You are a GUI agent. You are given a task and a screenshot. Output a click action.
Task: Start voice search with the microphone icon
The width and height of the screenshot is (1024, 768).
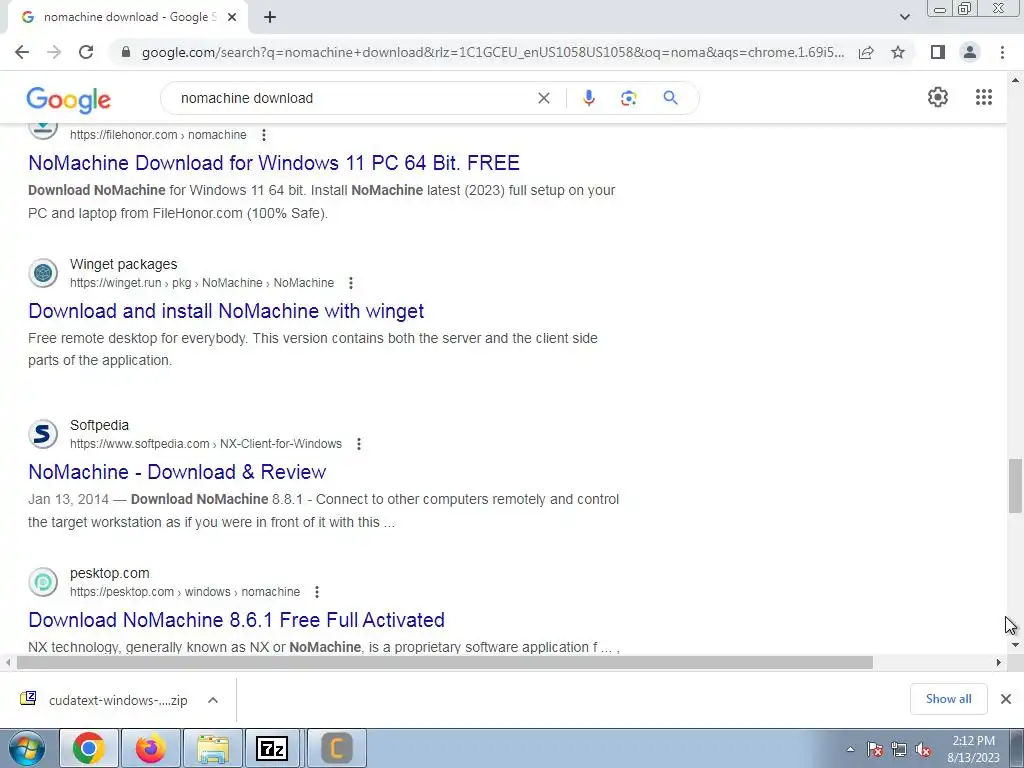(x=588, y=98)
